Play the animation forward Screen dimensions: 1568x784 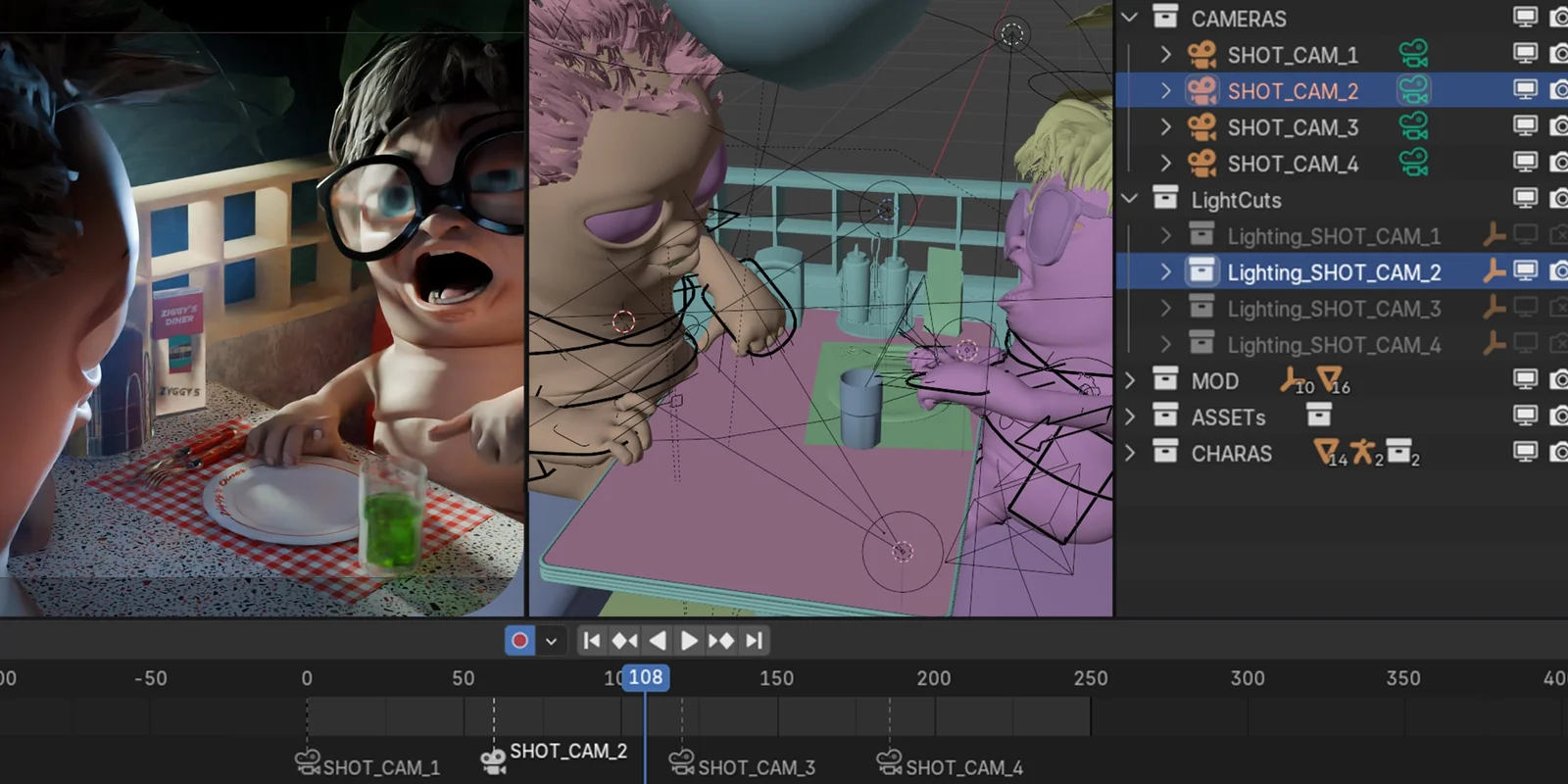[689, 641]
